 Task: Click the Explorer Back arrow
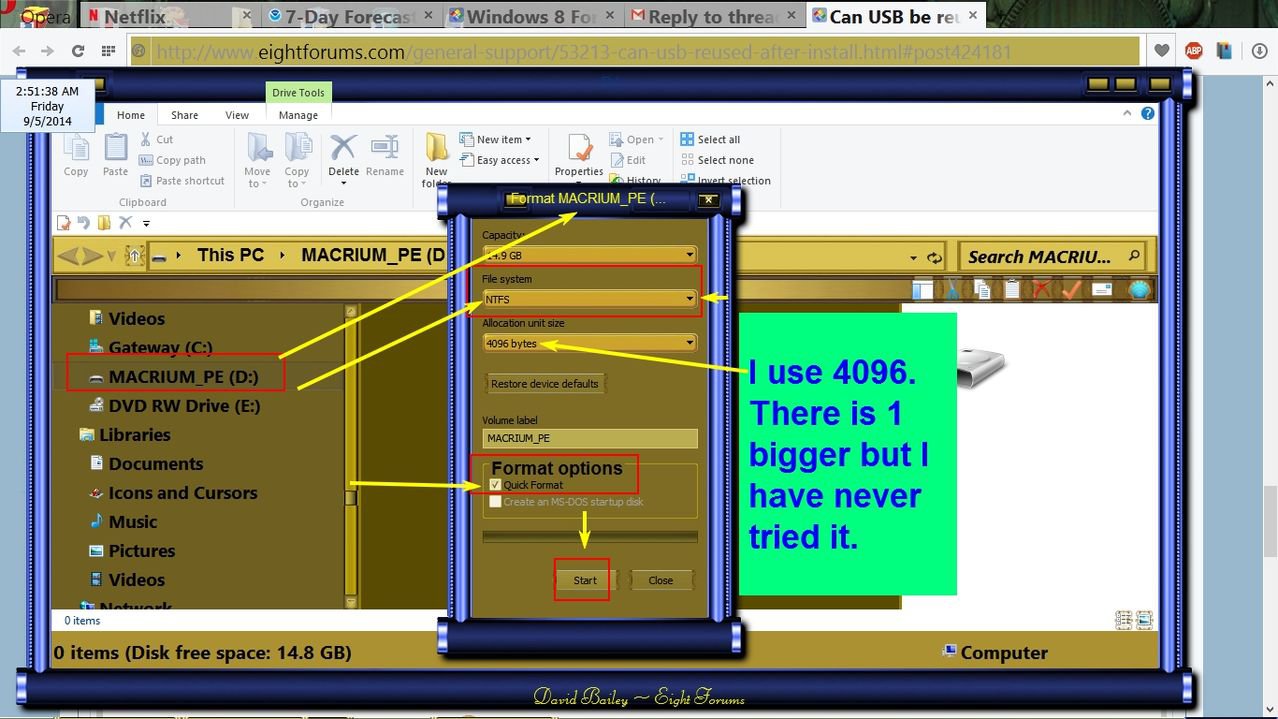tap(69, 256)
